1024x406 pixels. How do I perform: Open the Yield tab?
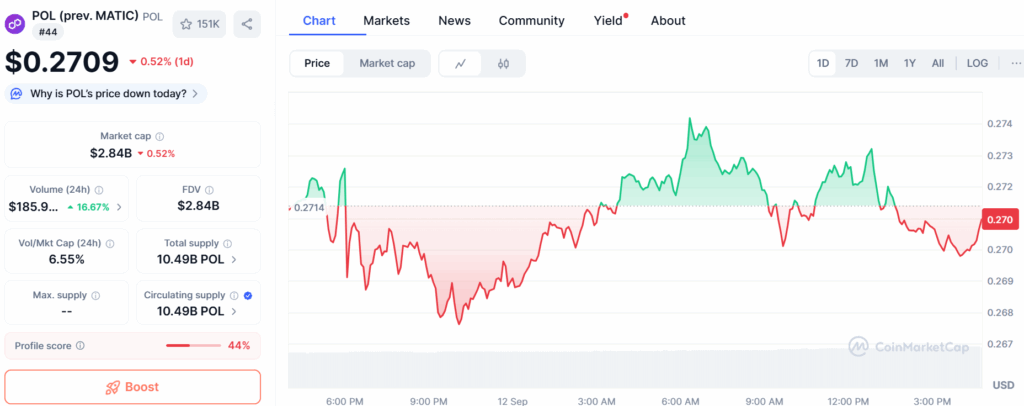tap(610, 21)
